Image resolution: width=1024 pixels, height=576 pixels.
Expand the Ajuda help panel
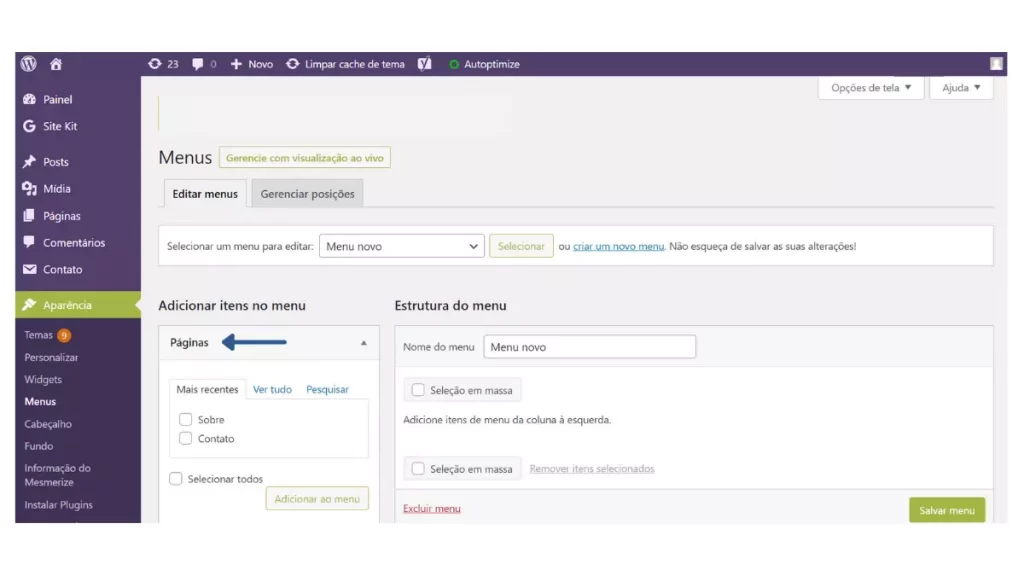961,88
